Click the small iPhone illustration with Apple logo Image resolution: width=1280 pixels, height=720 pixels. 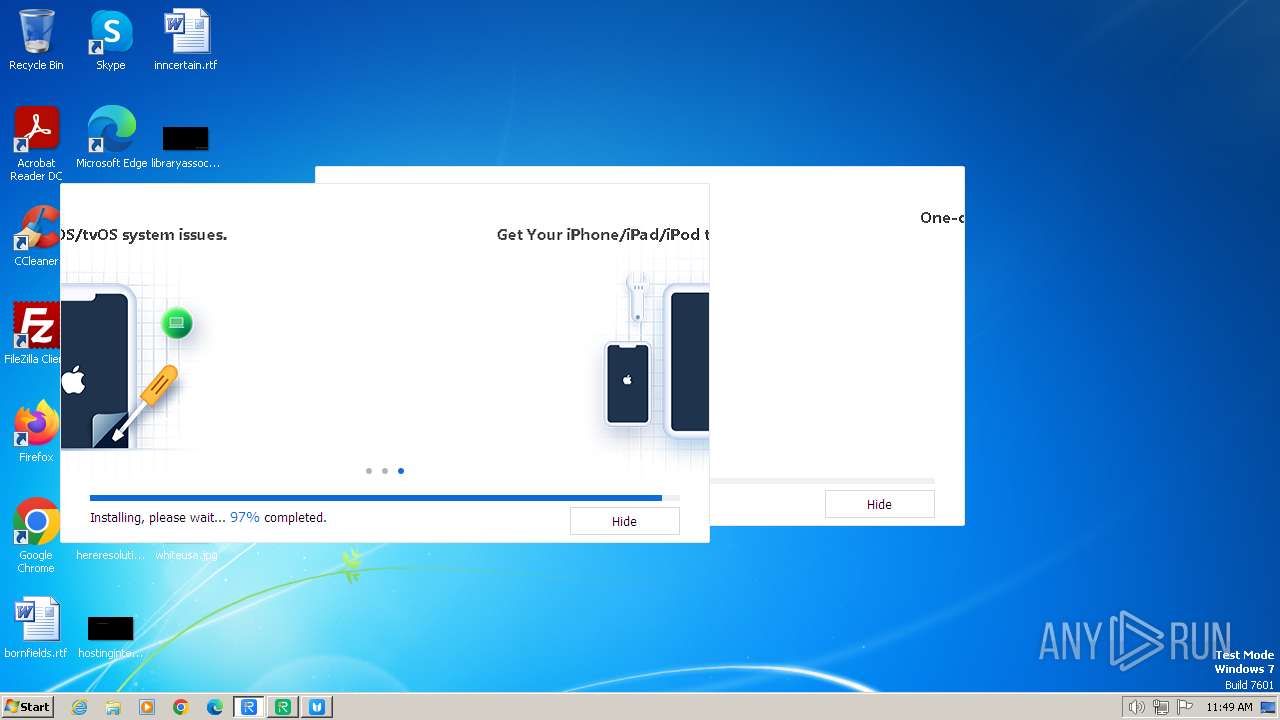tap(628, 383)
